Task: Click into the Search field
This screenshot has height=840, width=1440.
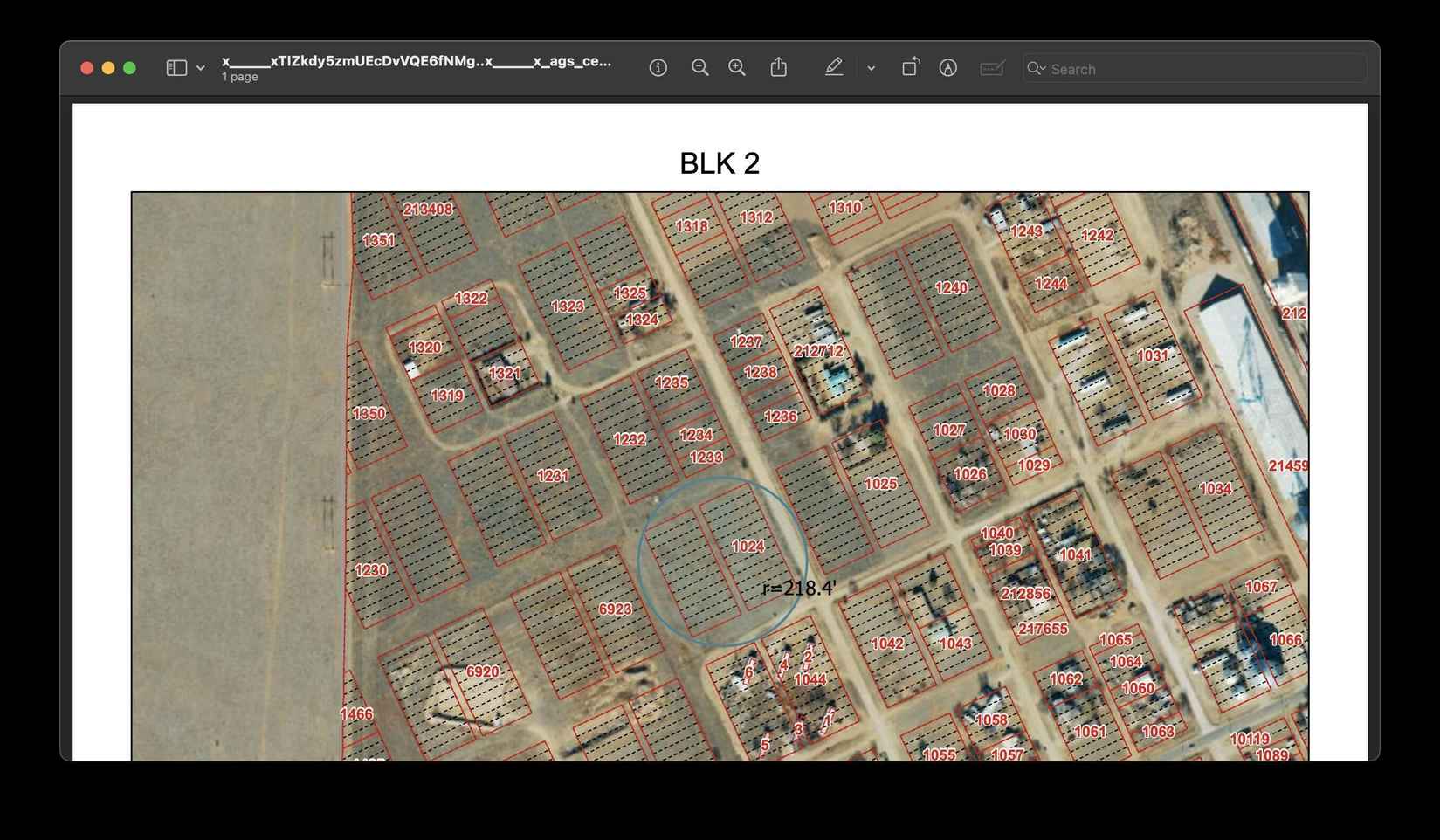Action: tap(1205, 69)
